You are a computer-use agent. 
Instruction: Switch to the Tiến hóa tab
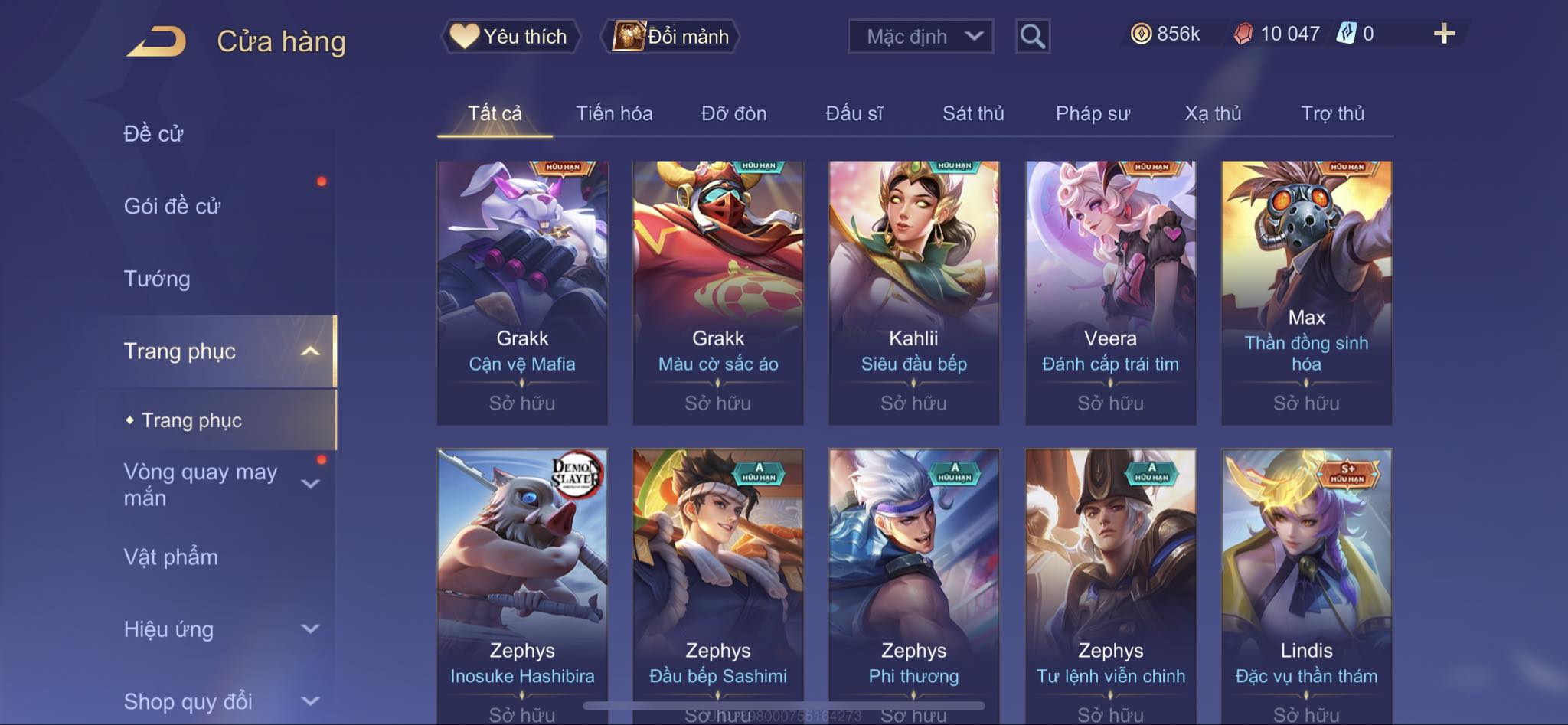tap(614, 113)
